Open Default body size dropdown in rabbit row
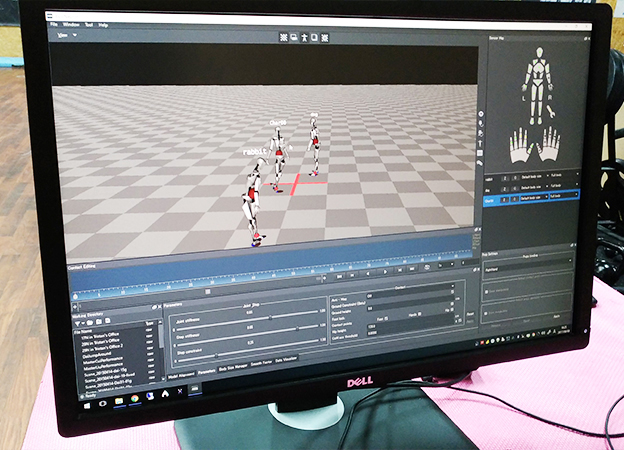This screenshot has width=624, height=450. click(x=535, y=176)
